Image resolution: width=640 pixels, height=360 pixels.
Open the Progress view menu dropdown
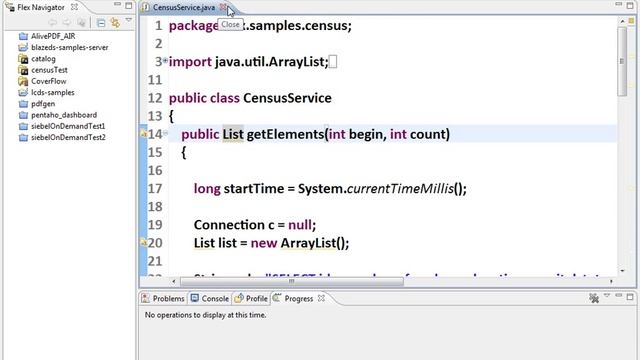(x=607, y=296)
